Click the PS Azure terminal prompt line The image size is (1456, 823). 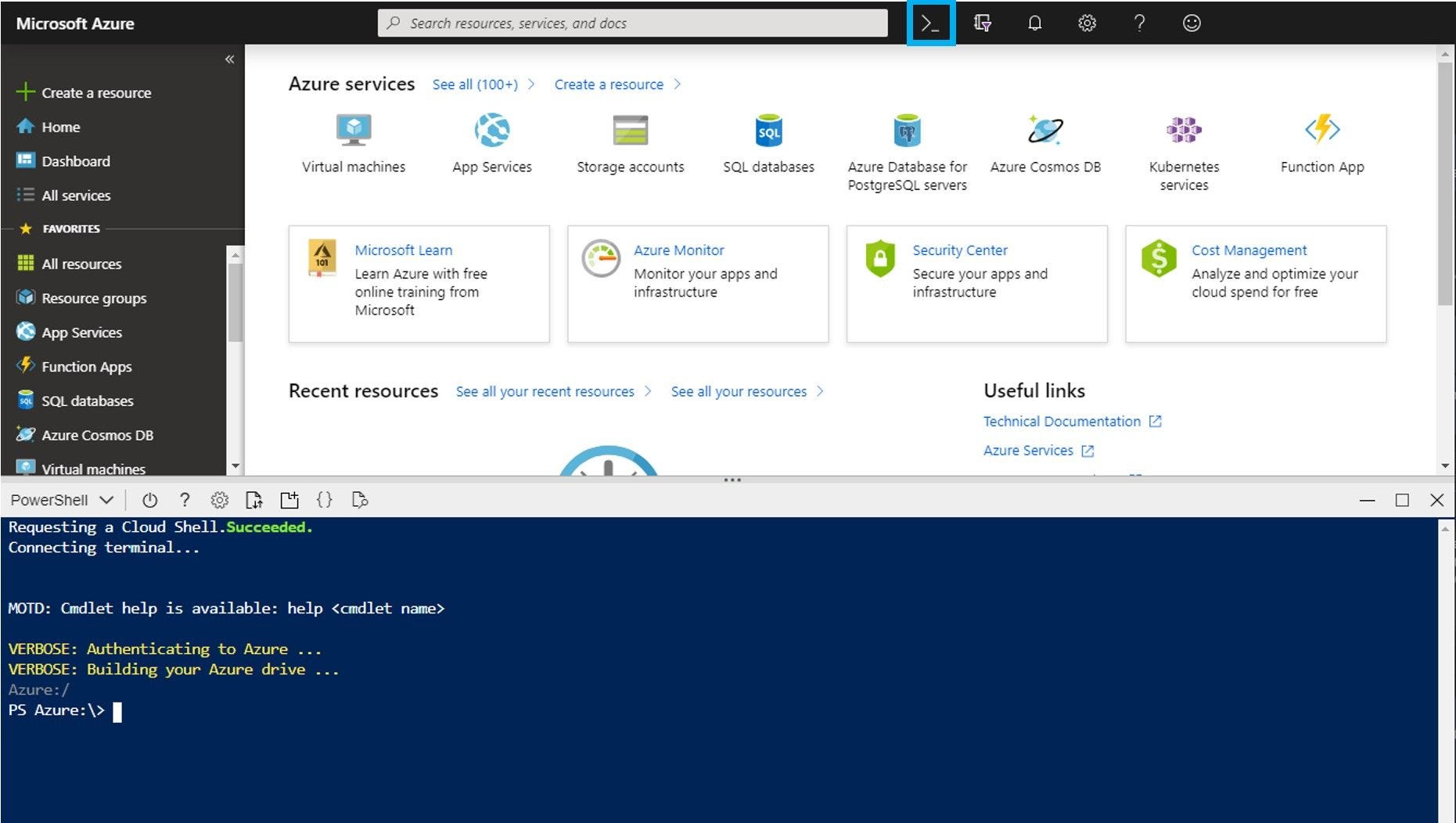coord(65,710)
